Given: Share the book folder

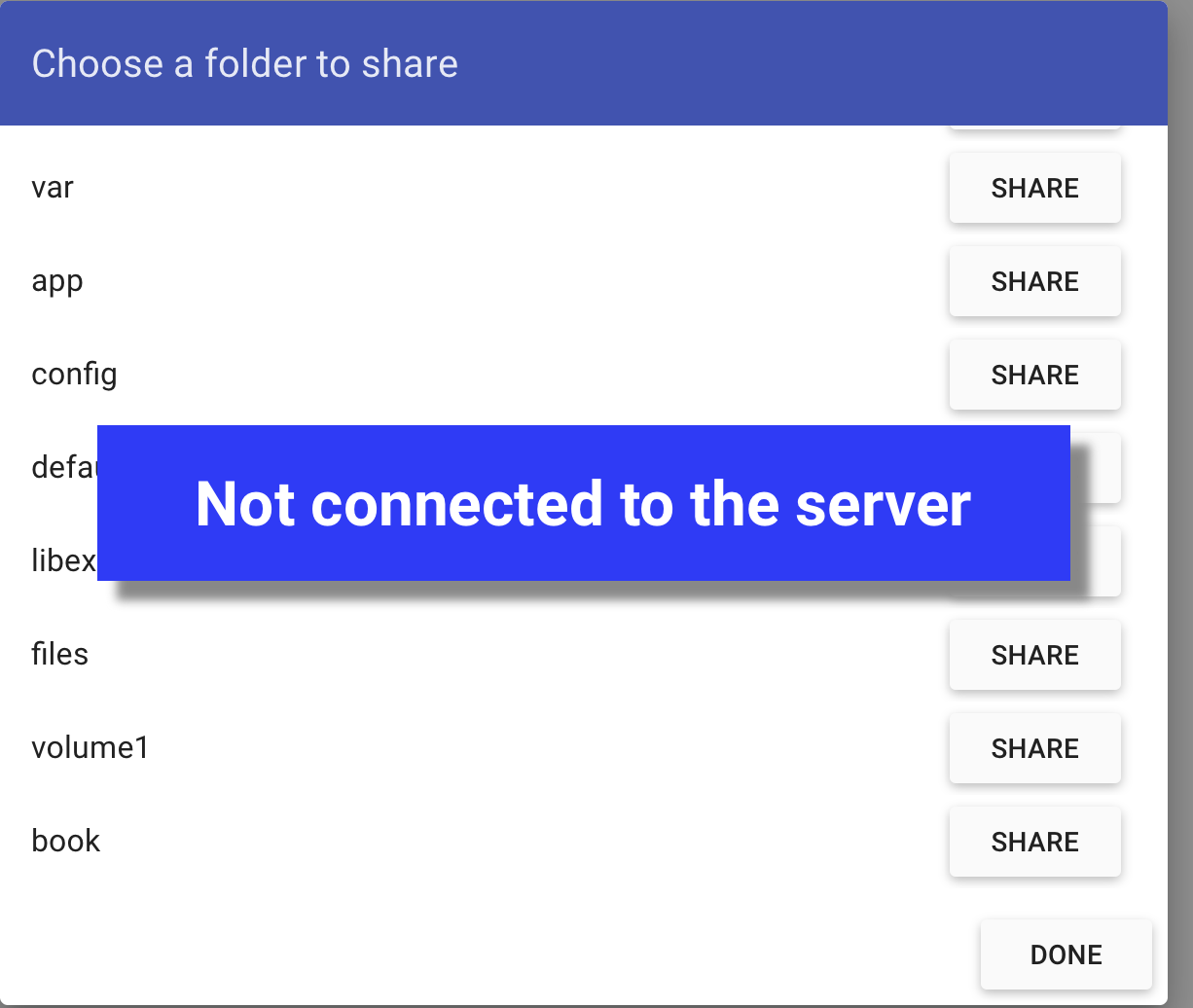Looking at the screenshot, I should [1034, 842].
